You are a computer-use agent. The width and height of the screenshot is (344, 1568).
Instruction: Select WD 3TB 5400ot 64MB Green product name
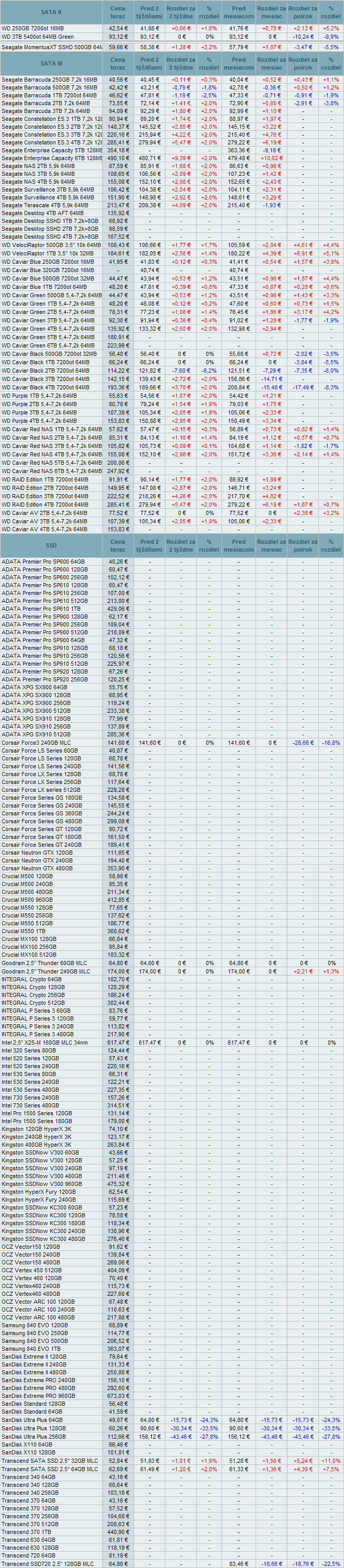(38, 37)
